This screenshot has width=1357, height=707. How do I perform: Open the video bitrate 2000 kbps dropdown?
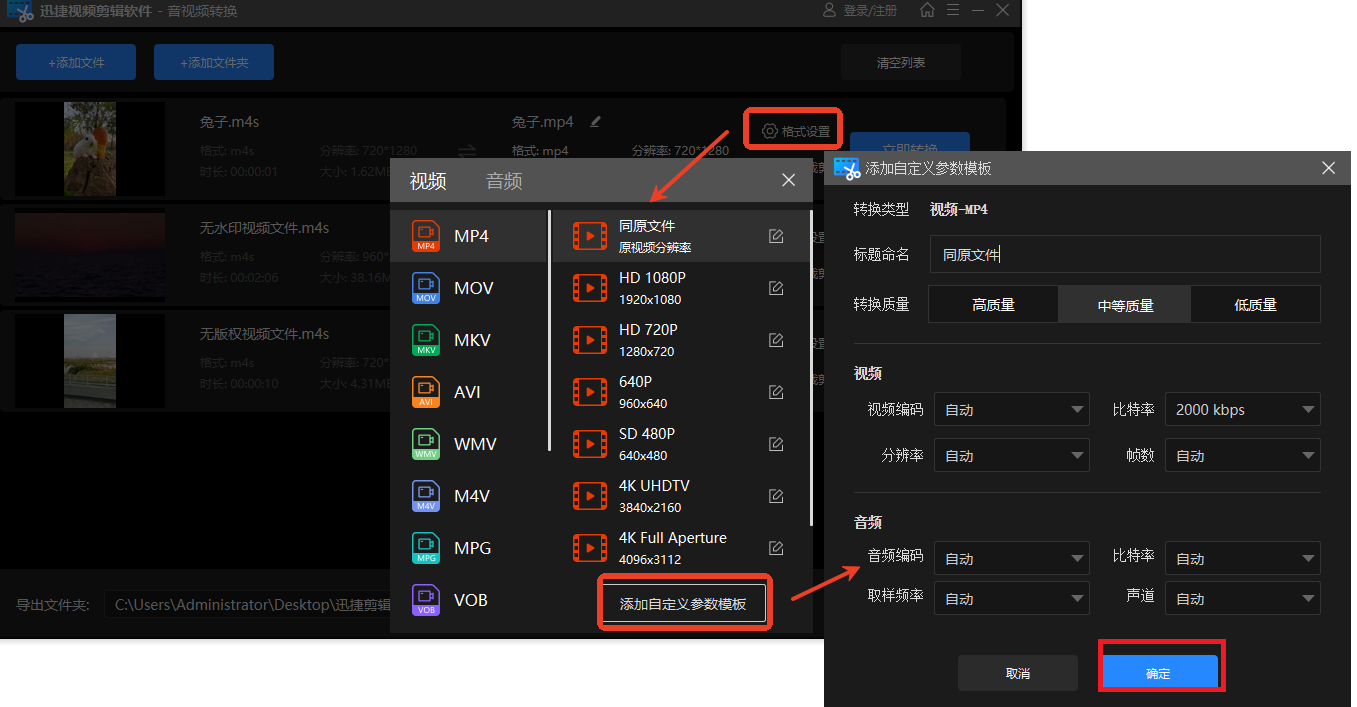click(x=1242, y=409)
